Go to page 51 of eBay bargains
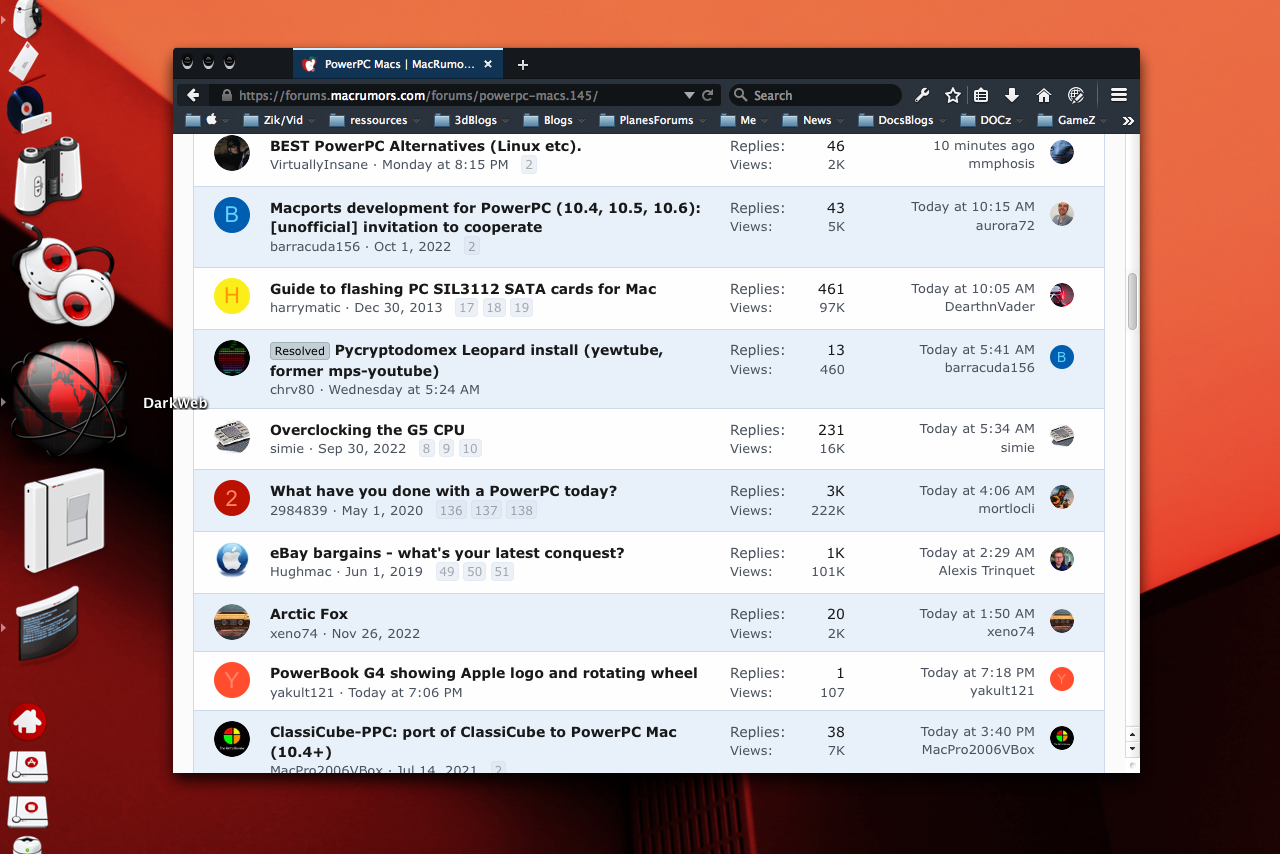The image size is (1280, 854). coord(502,572)
